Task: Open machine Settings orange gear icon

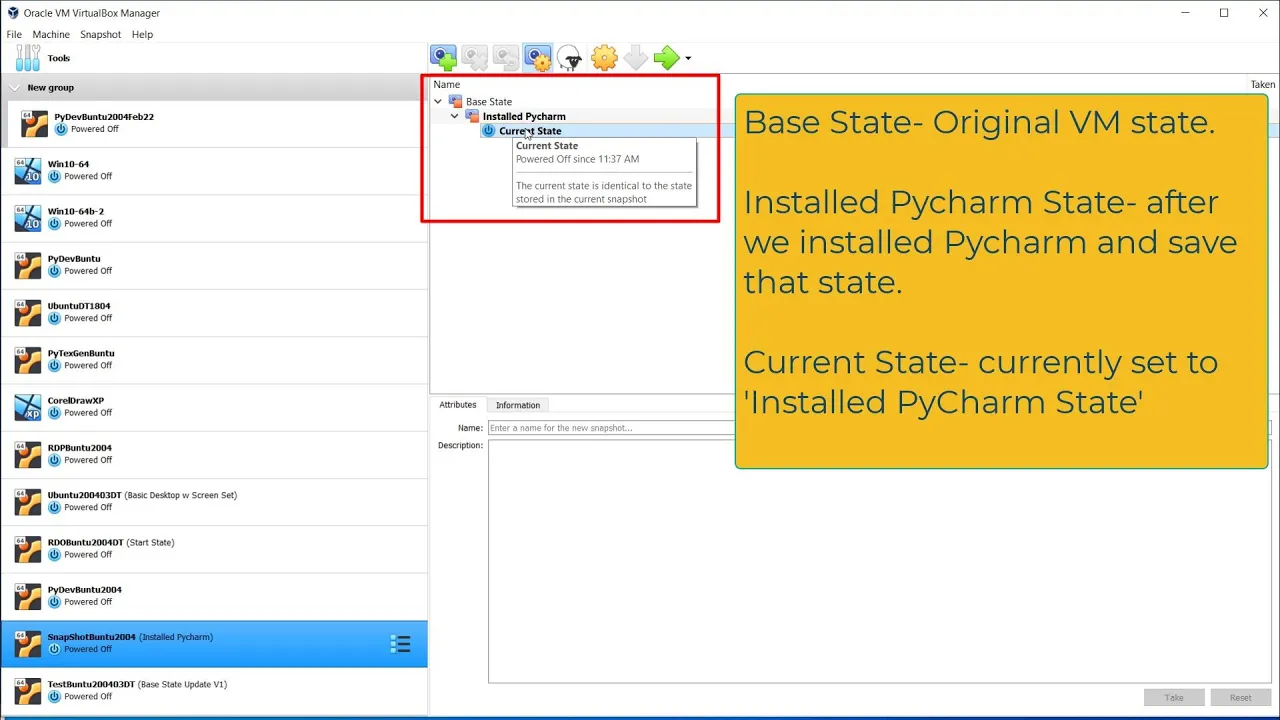Action: tap(604, 58)
